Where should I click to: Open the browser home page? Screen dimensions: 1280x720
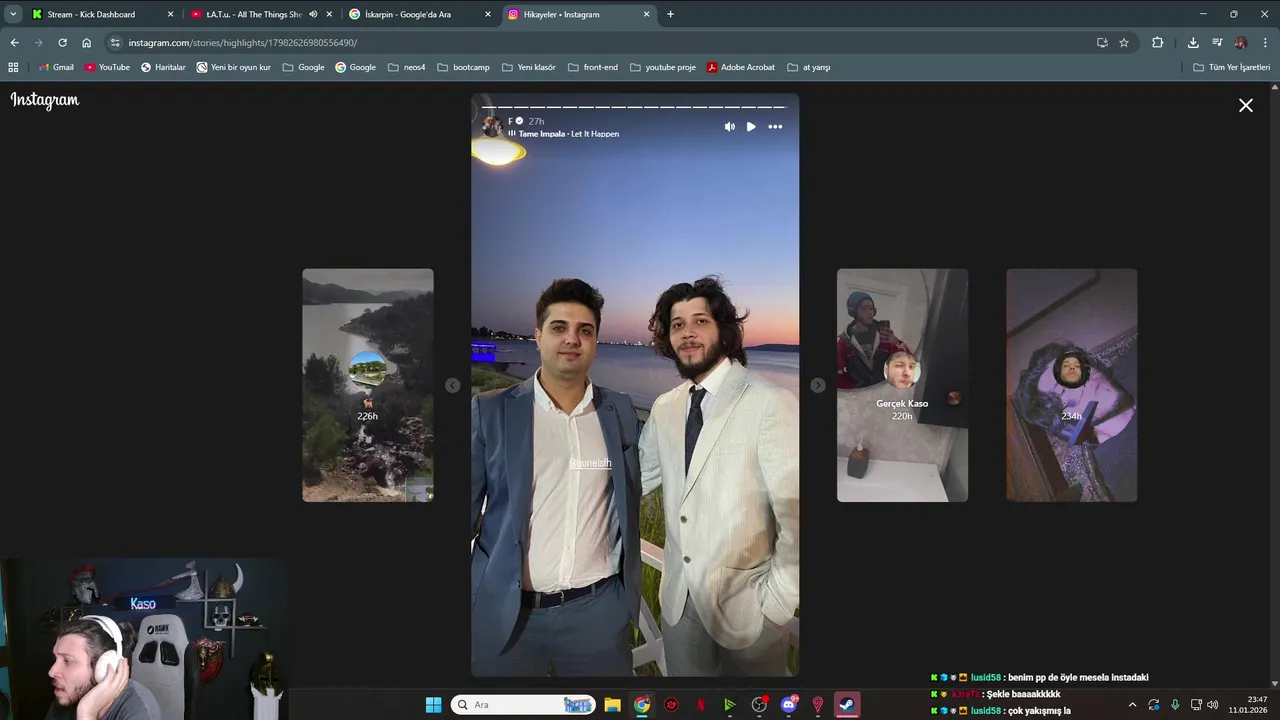pyautogui.click(x=86, y=43)
